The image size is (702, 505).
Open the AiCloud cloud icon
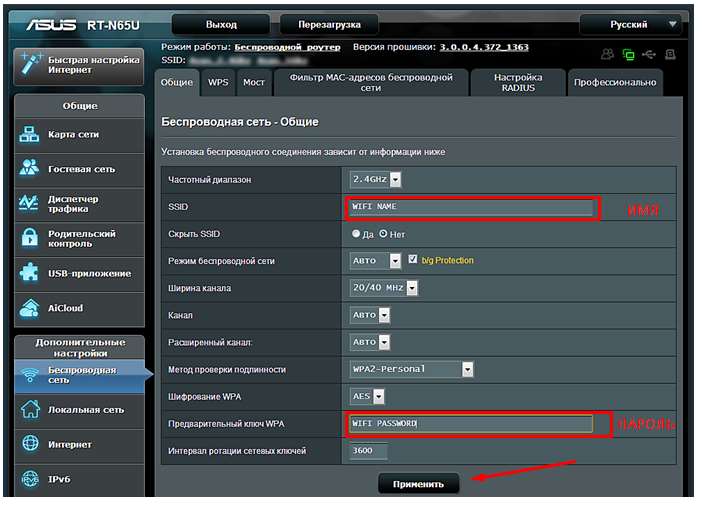[x=30, y=308]
